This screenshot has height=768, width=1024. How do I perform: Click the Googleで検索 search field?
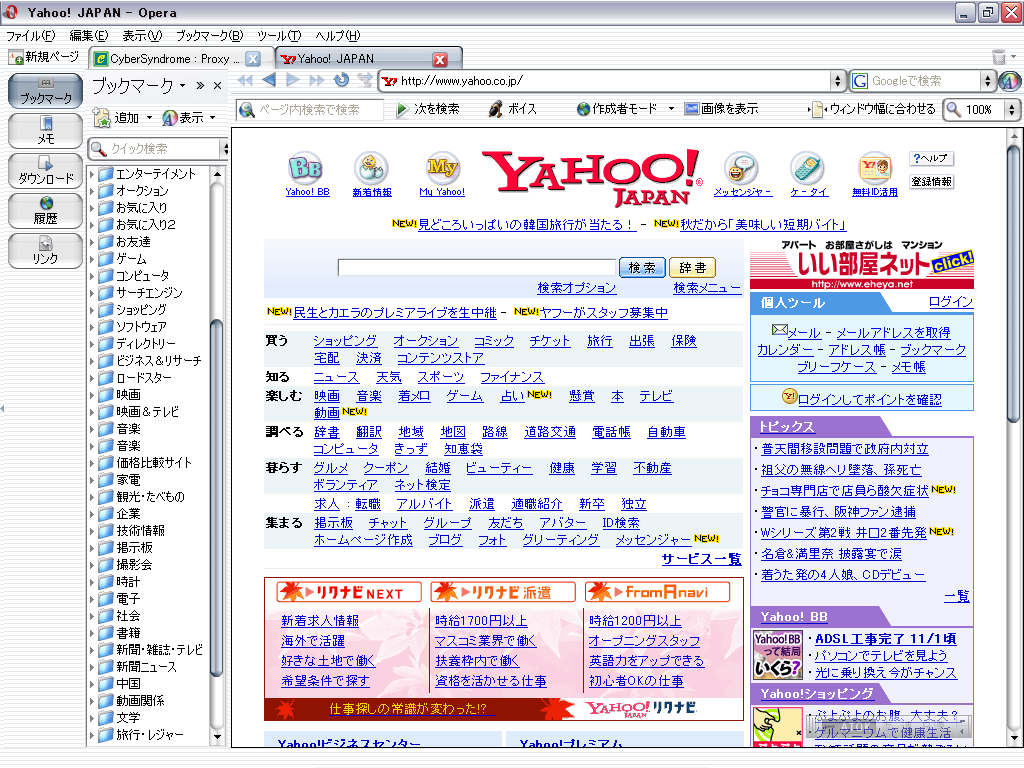point(915,81)
